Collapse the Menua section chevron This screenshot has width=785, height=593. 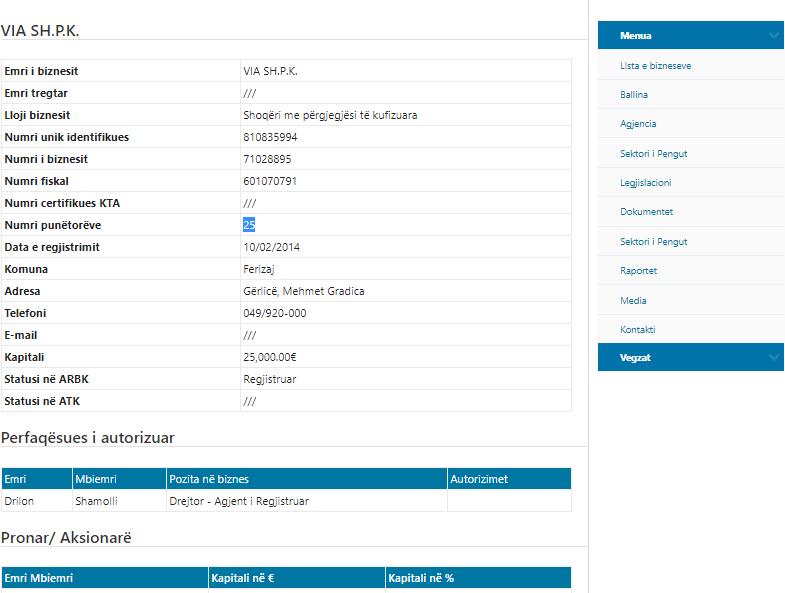tap(773, 36)
